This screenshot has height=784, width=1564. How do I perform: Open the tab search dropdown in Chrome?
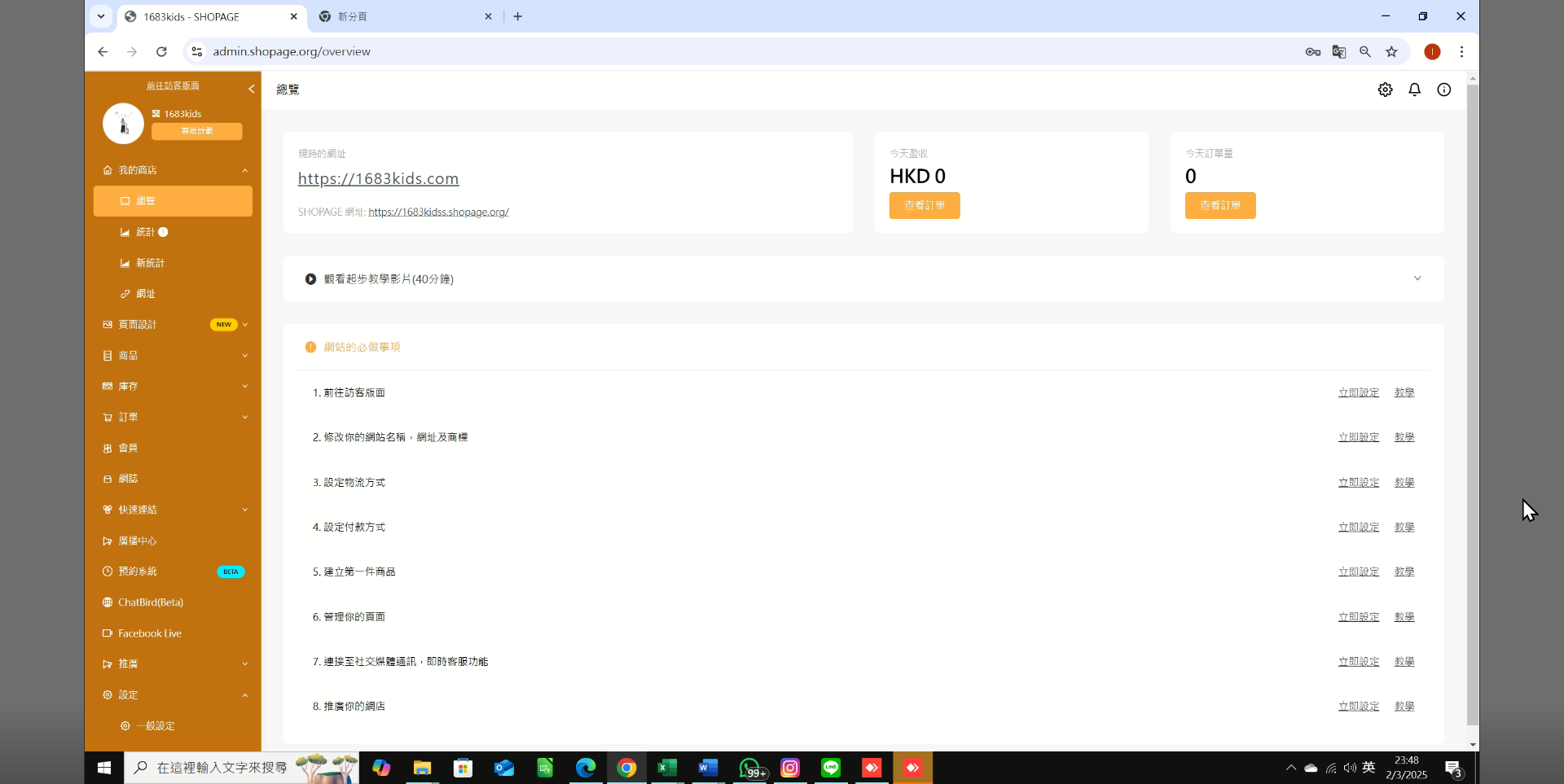tap(101, 16)
